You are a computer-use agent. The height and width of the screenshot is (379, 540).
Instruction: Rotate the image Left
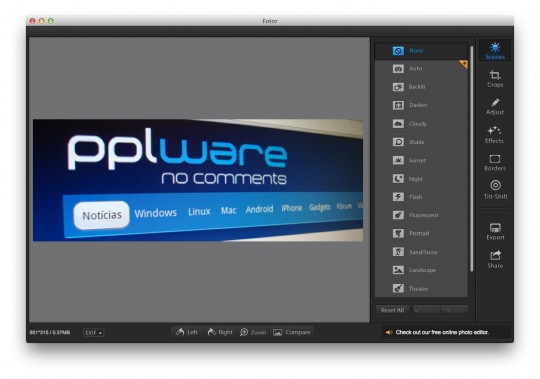(x=187, y=332)
